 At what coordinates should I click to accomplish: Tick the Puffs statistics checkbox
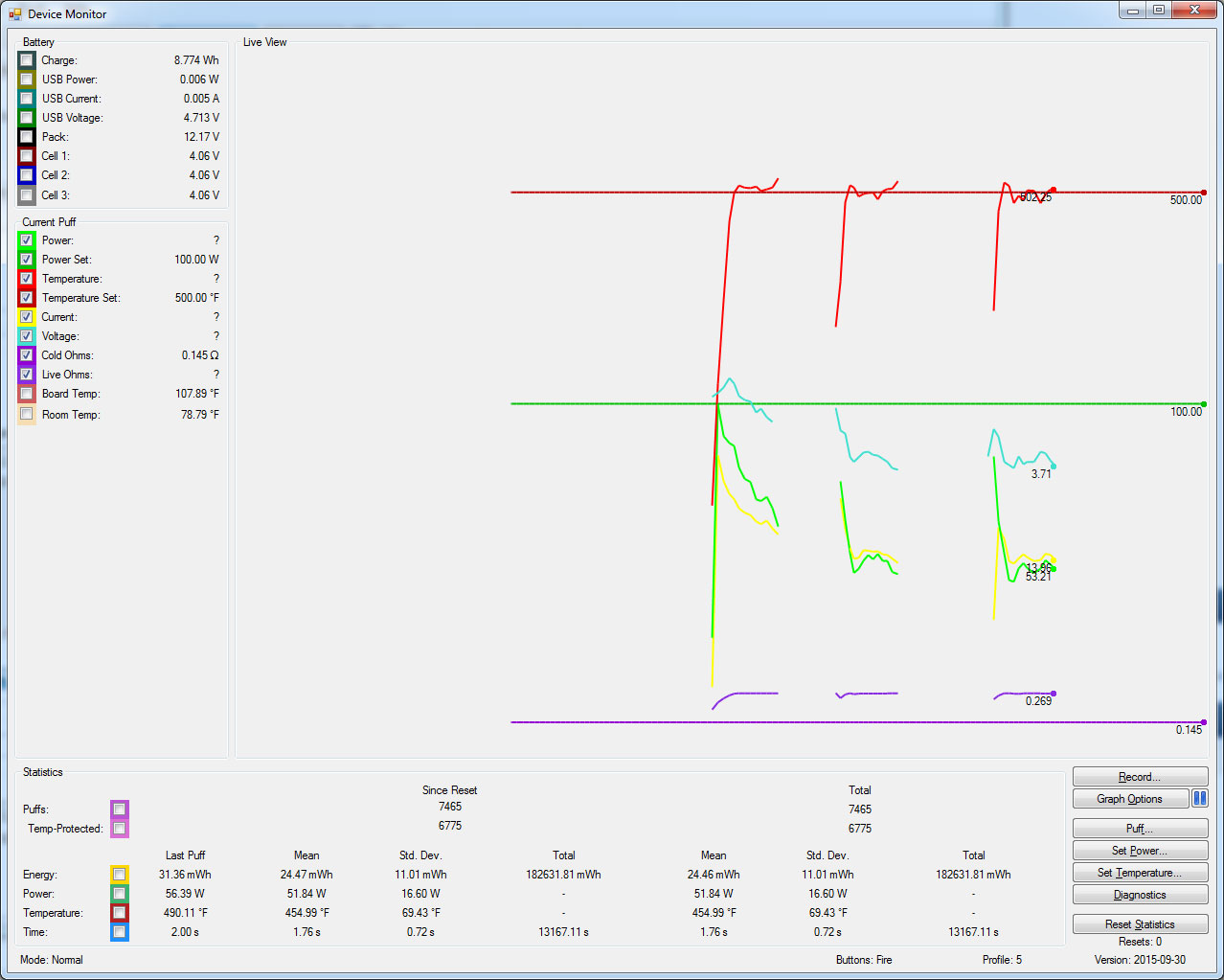(120, 809)
